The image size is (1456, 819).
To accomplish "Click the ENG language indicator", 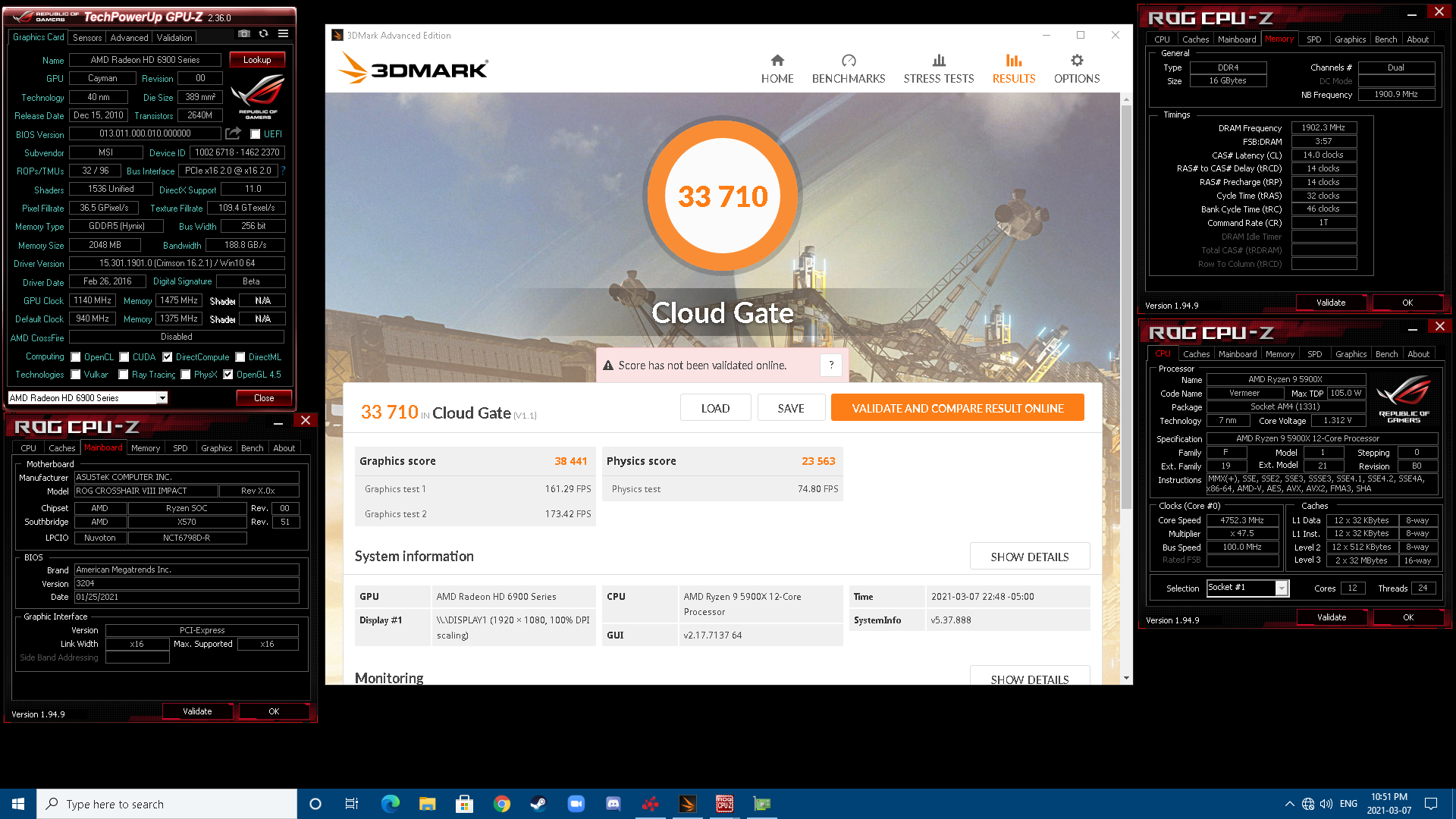I will (x=1348, y=804).
